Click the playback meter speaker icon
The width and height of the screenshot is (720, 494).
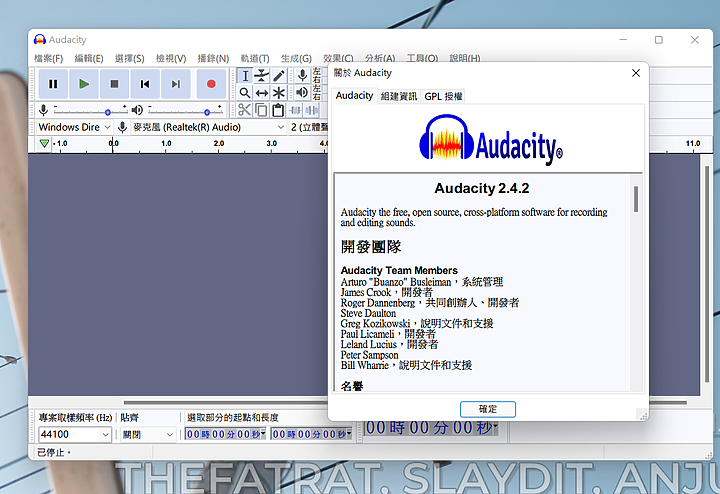pyautogui.click(x=302, y=93)
